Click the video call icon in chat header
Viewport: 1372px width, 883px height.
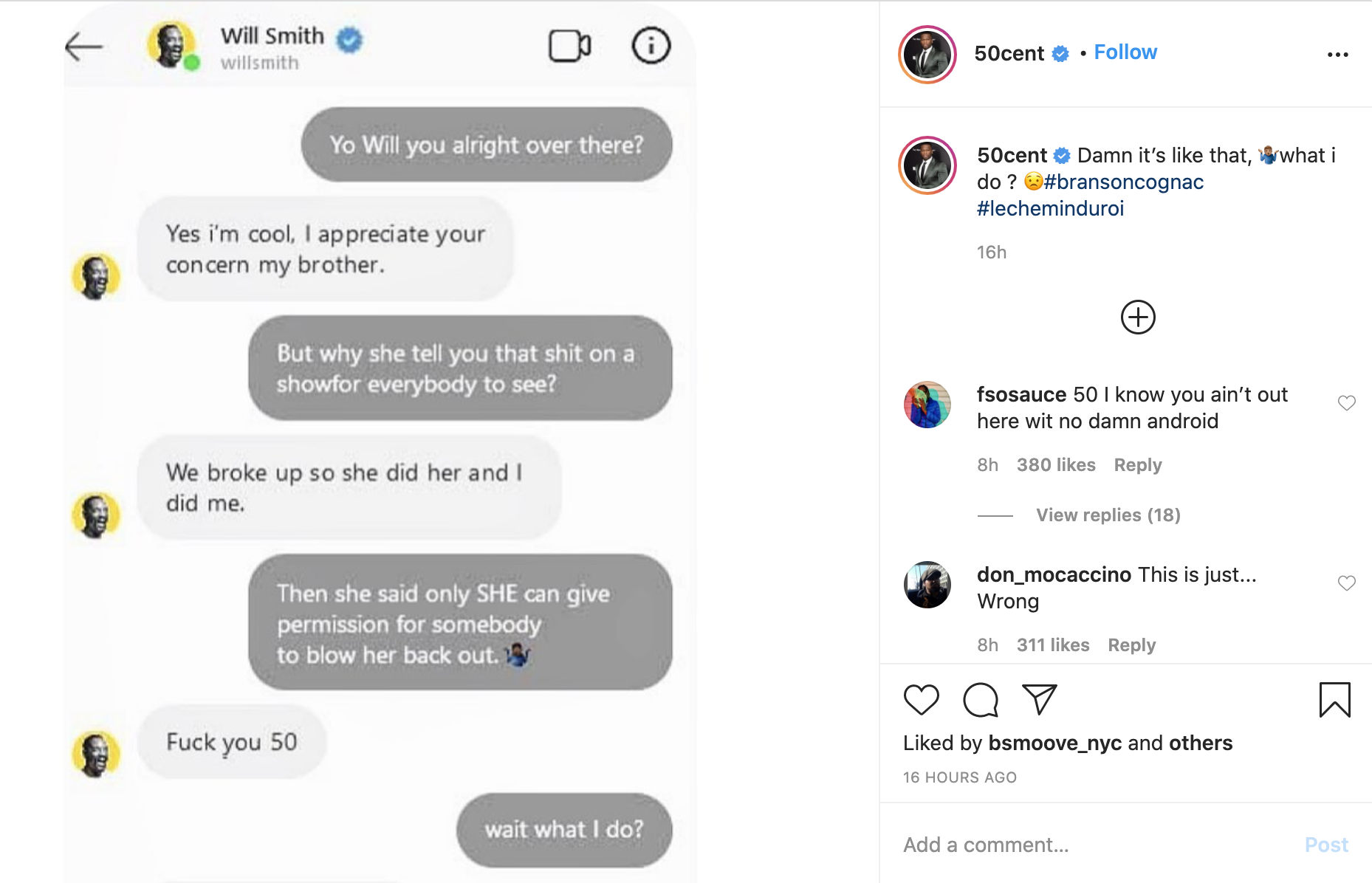coord(569,47)
